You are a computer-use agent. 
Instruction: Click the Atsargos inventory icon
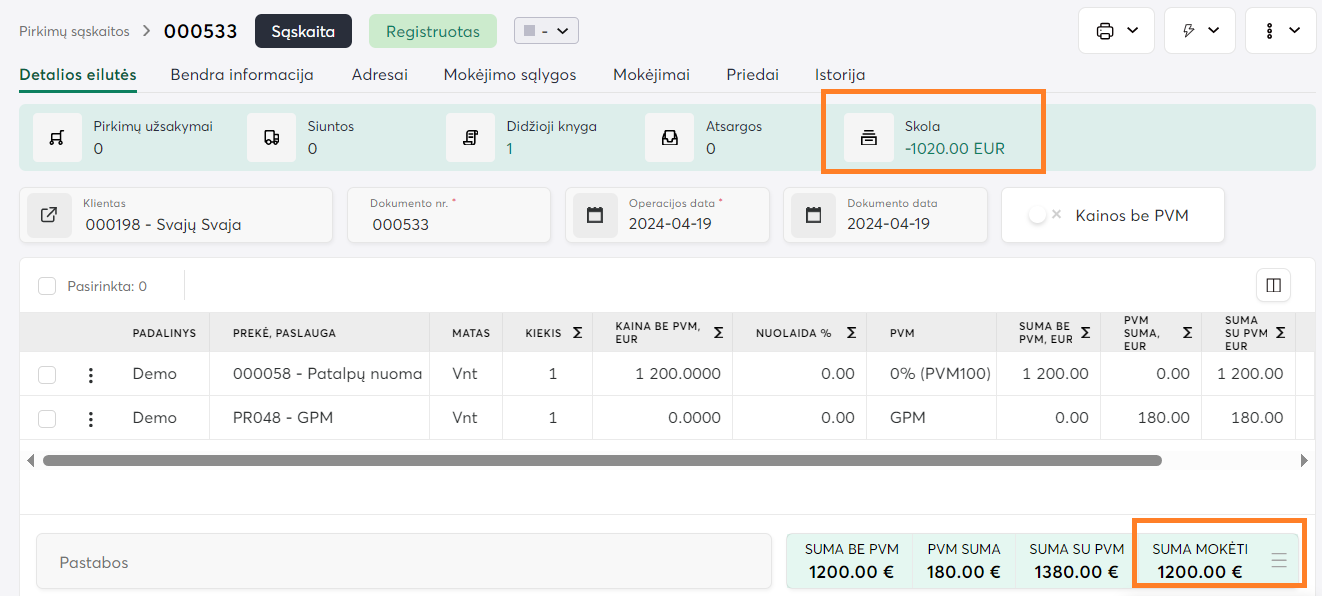[x=669, y=138]
